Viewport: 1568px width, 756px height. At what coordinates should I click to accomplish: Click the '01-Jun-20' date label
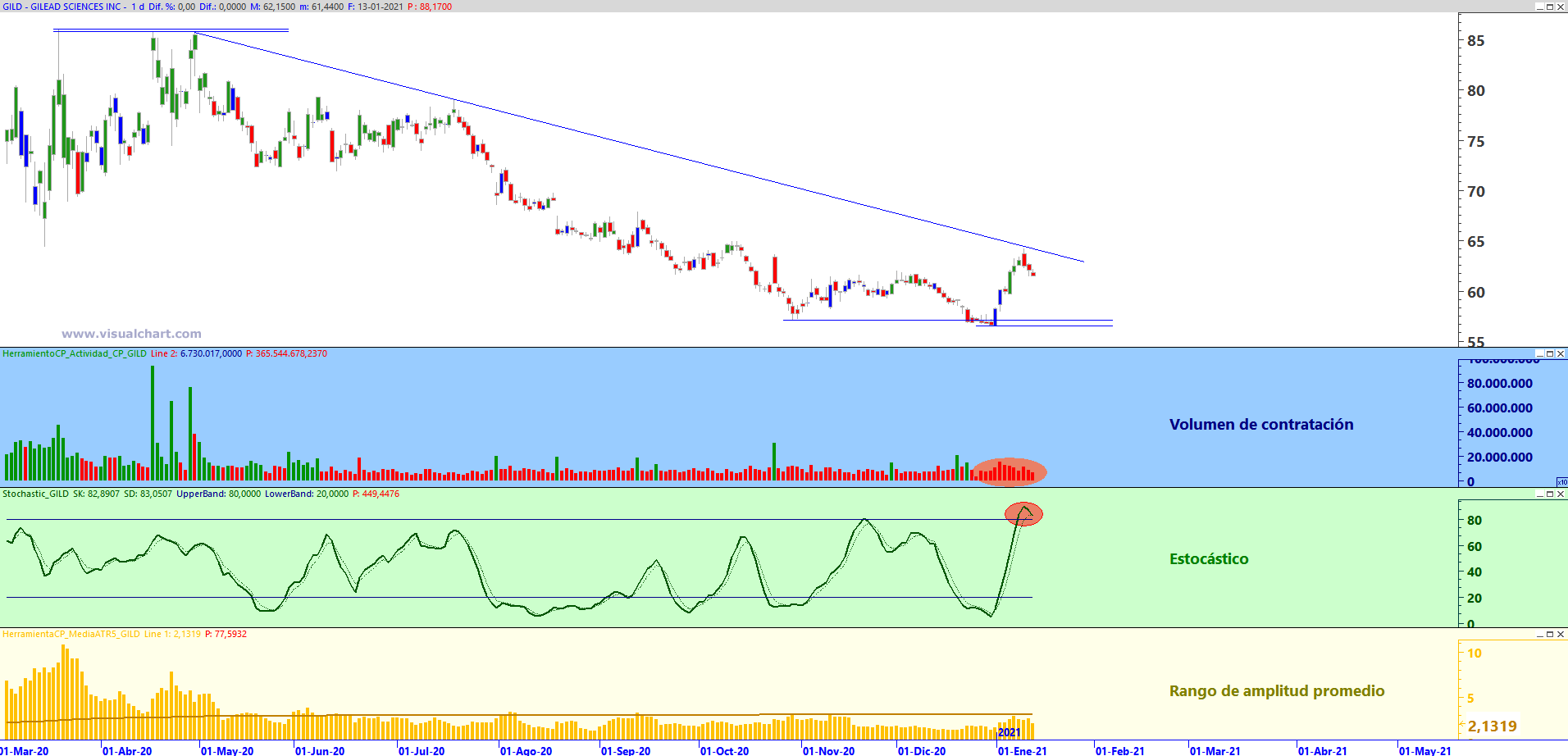(x=320, y=750)
